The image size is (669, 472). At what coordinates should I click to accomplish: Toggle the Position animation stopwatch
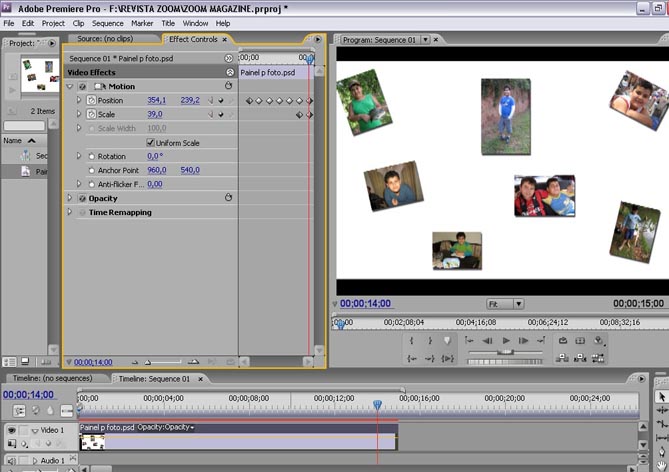[91, 101]
